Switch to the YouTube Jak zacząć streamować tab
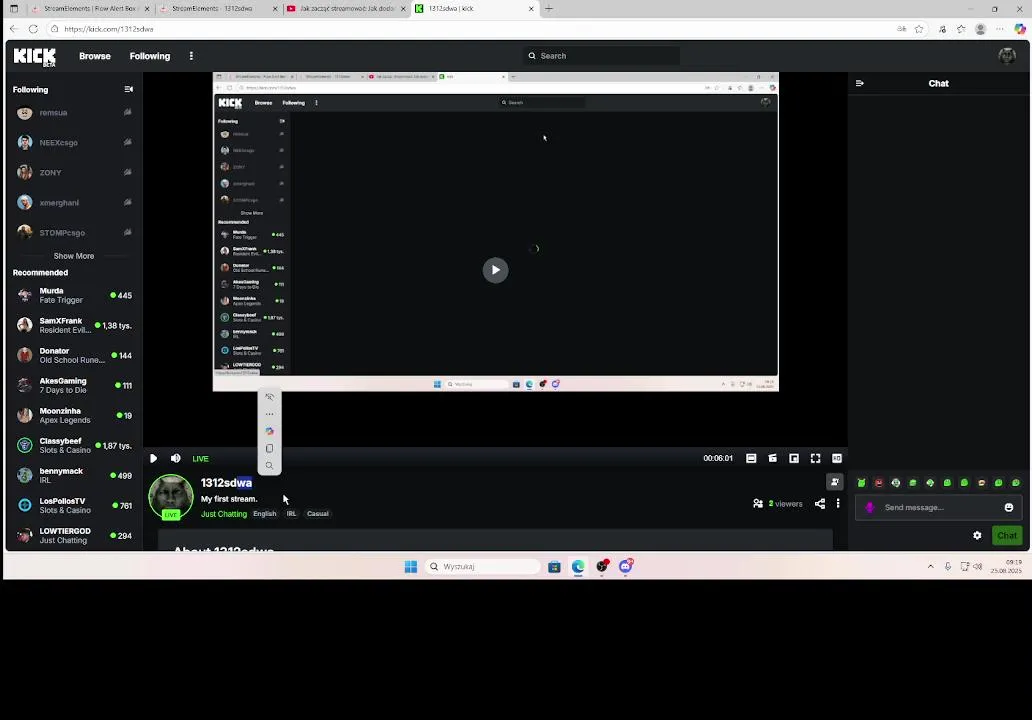This screenshot has width=1032, height=720. [x=346, y=9]
